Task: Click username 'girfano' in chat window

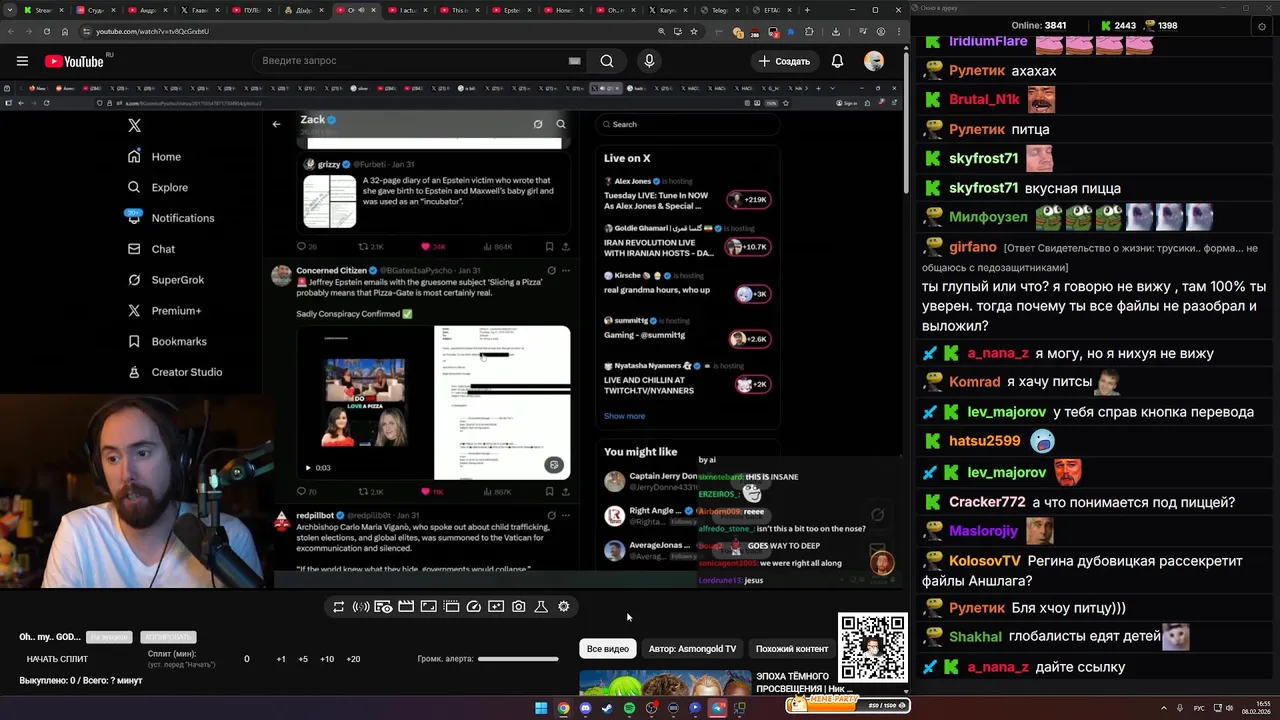Action: pyautogui.click(x=973, y=247)
